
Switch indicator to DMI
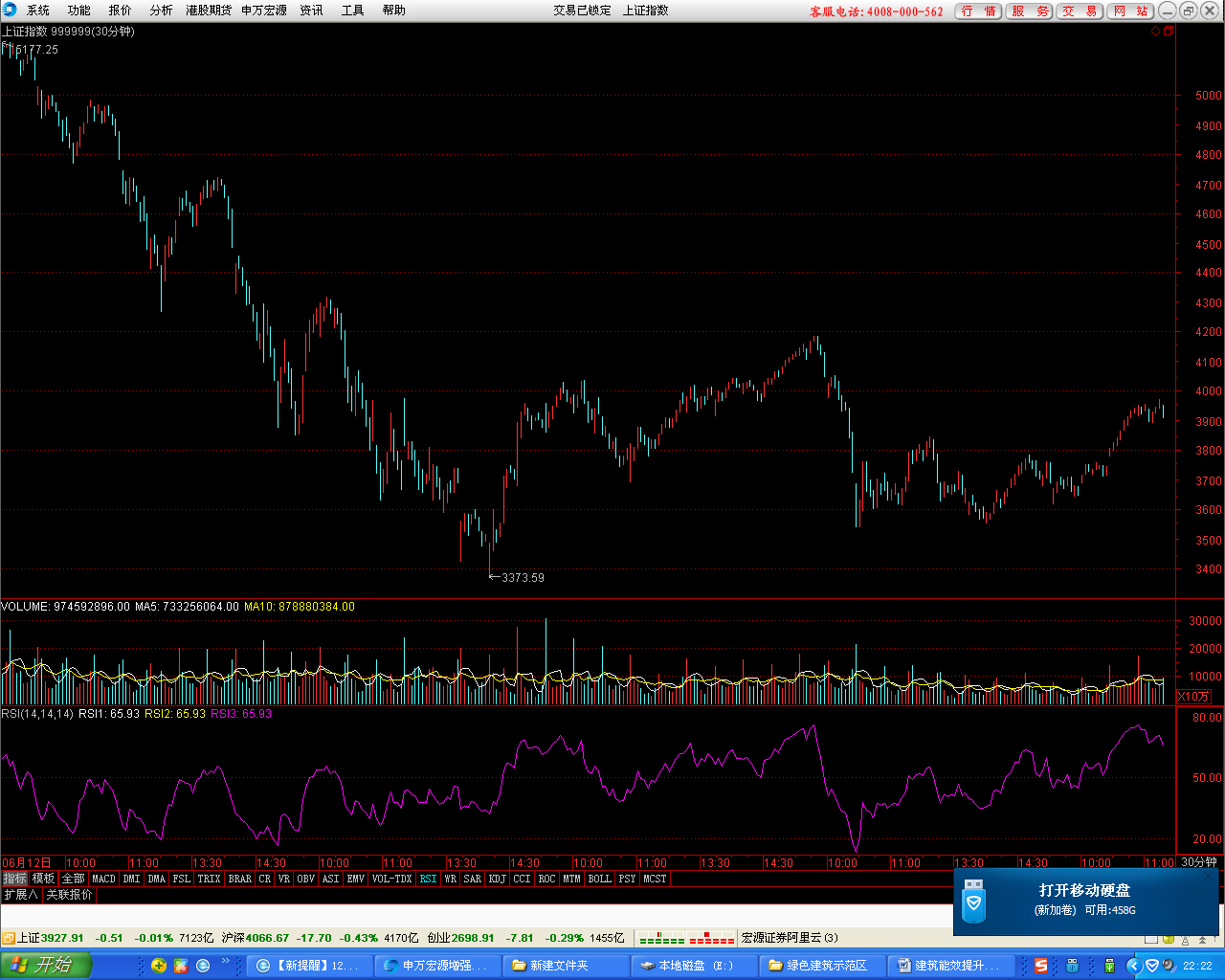click(x=132, y=879)
